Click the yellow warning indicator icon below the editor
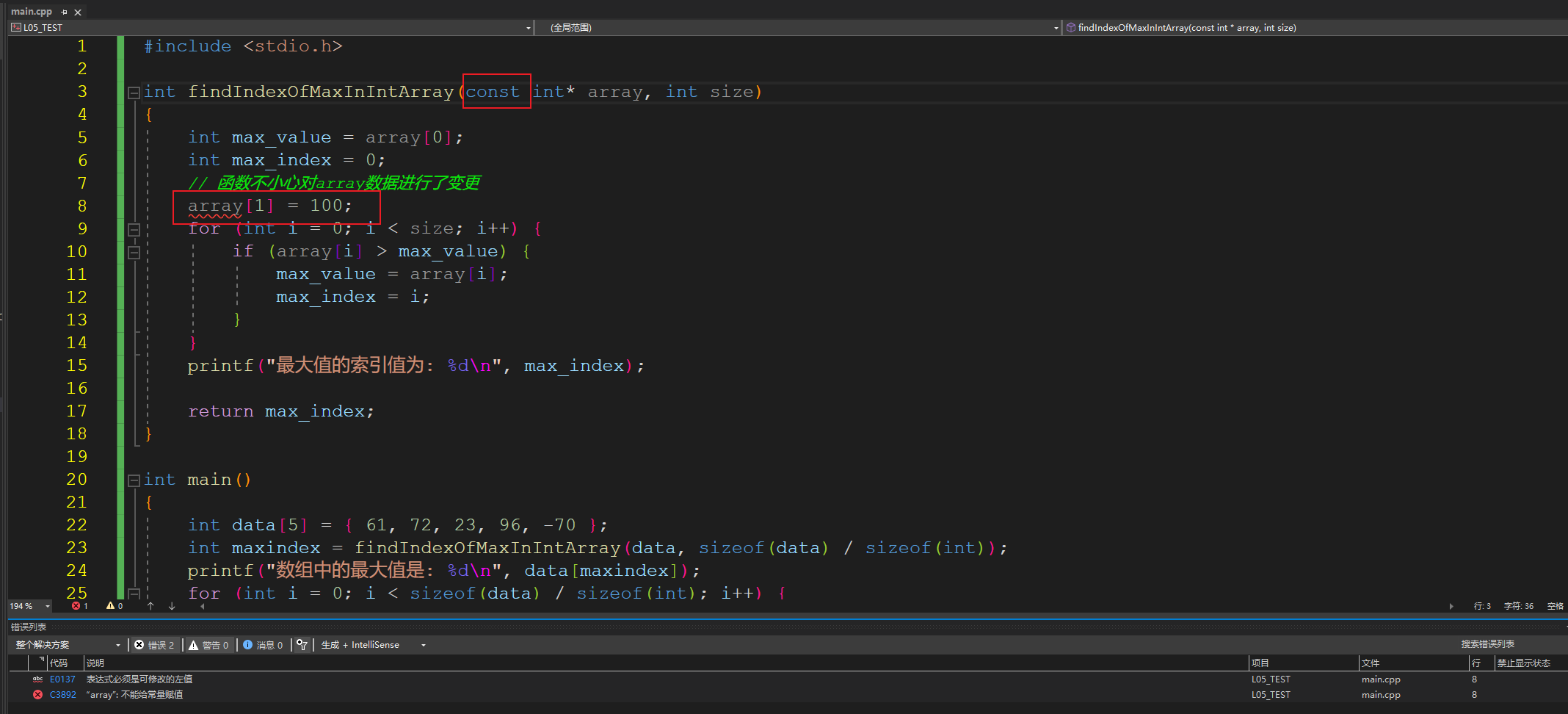Image resolution: width=1568 pixels, height=714 pixels. [110, 606]
